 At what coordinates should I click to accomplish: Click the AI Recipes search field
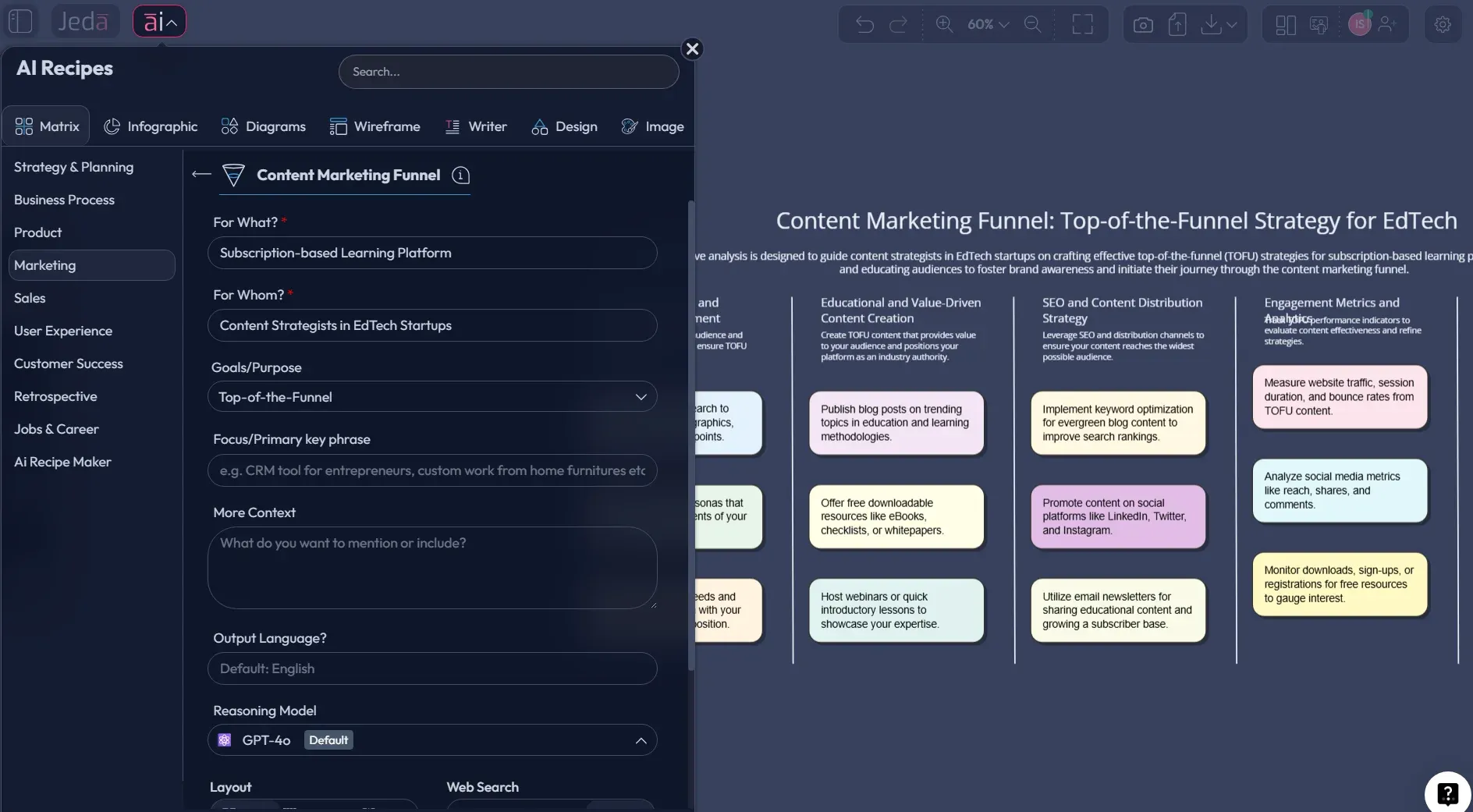click(x=509, y=71)
